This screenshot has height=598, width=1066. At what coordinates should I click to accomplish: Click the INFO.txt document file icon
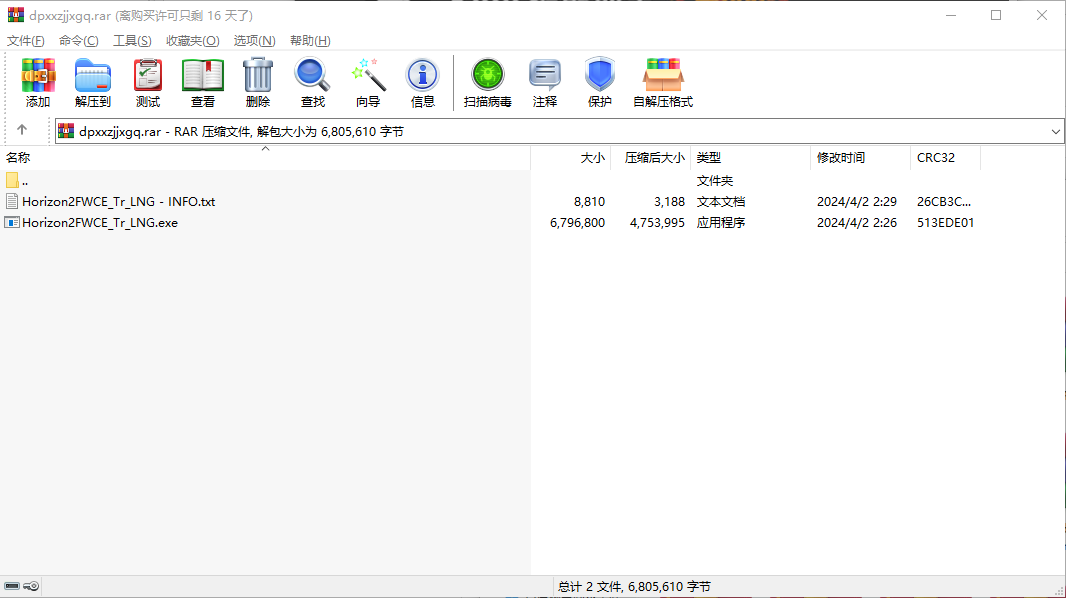[12, 201]
